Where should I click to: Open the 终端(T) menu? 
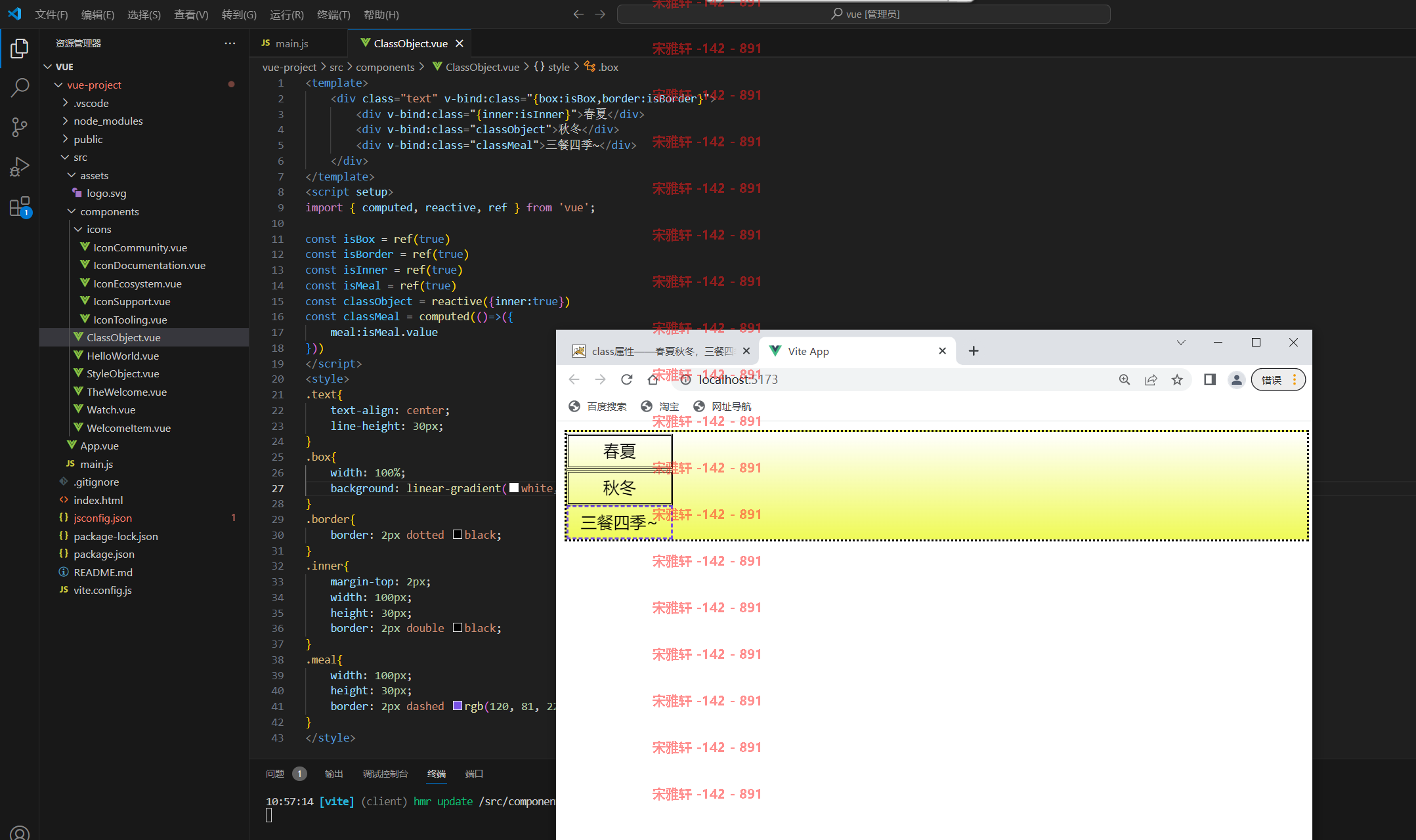333,14
